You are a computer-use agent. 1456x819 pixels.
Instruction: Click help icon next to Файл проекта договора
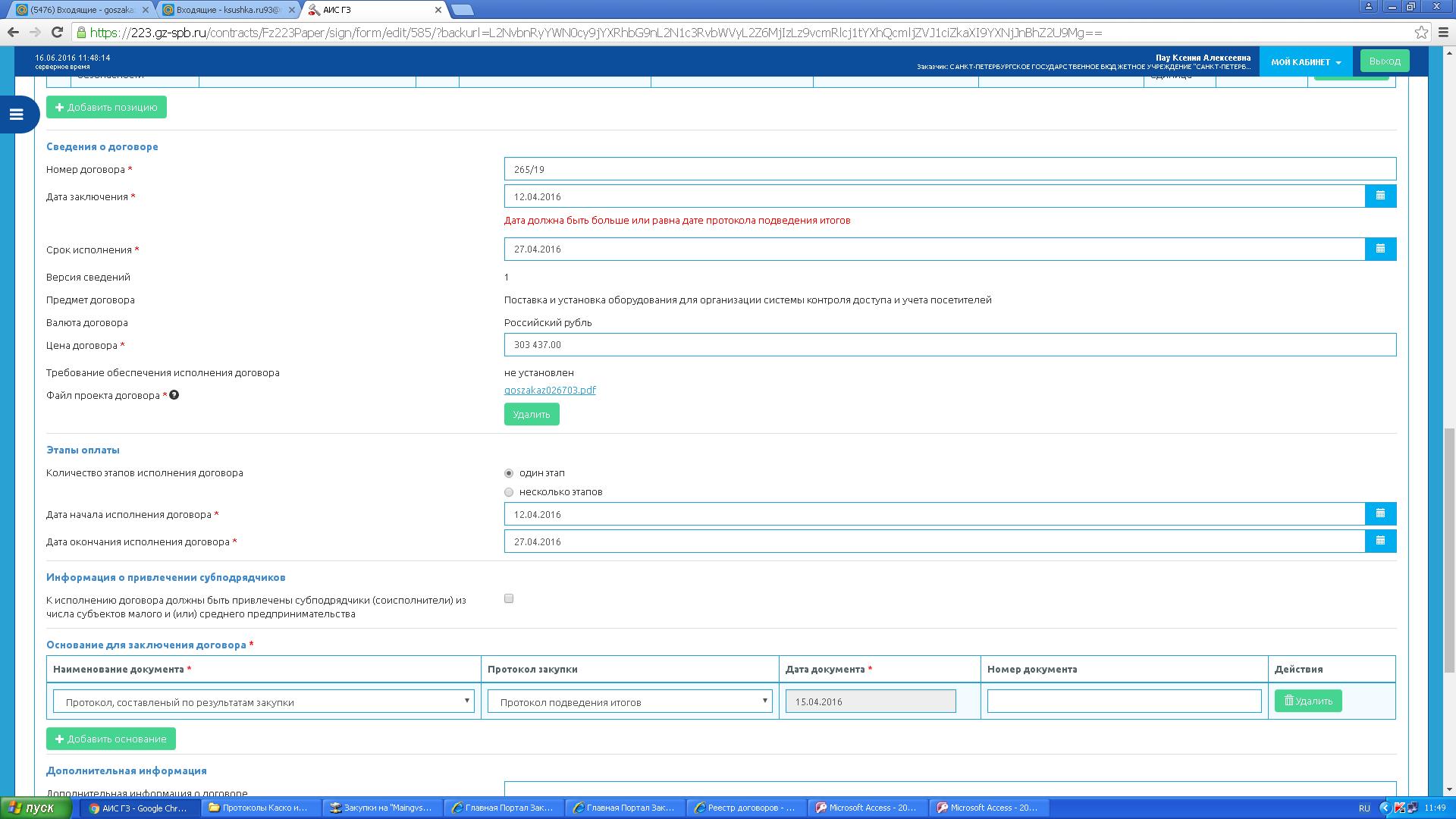(x=174, y=395)
